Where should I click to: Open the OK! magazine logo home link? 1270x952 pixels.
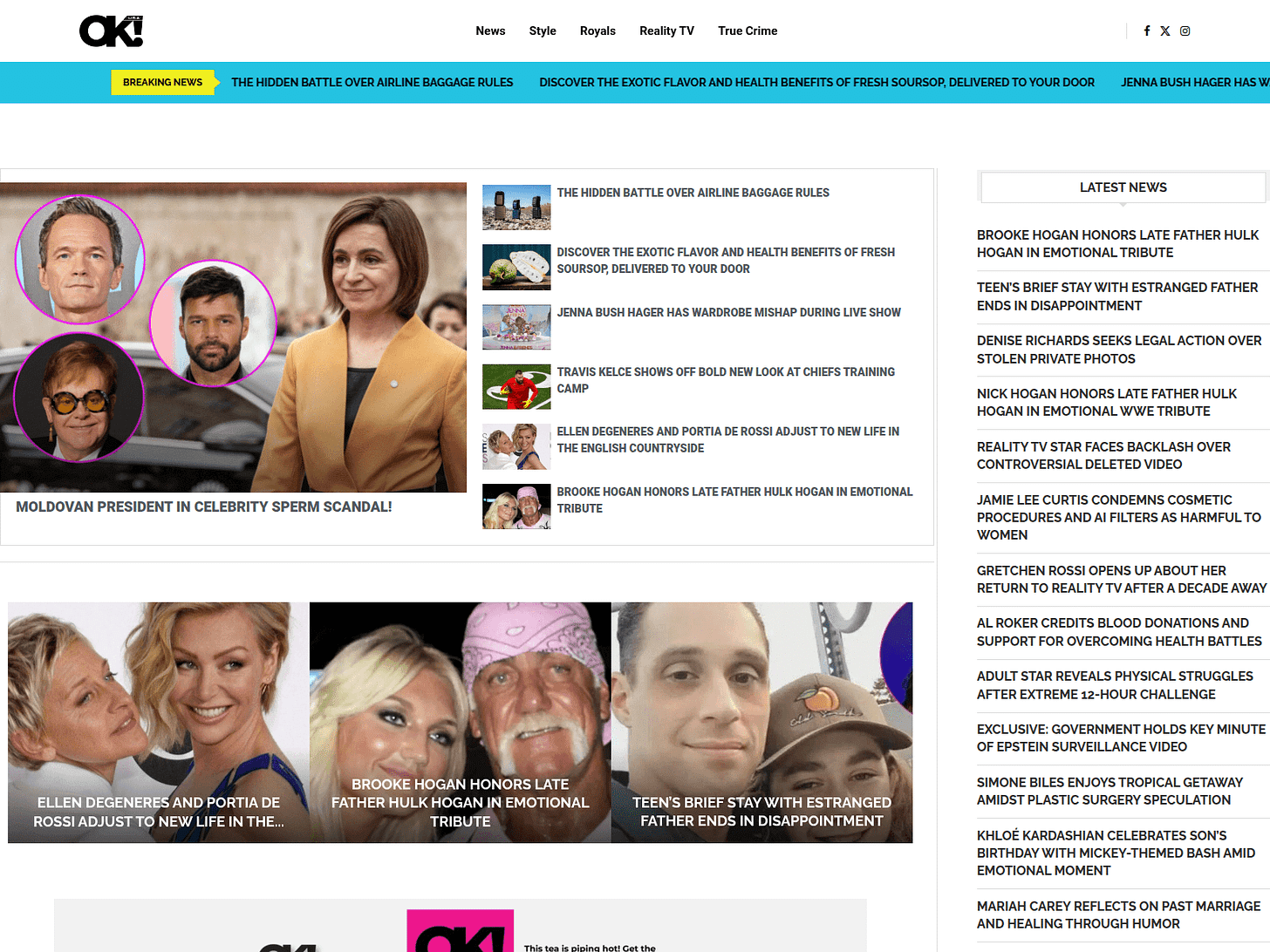tap(111, 31)
